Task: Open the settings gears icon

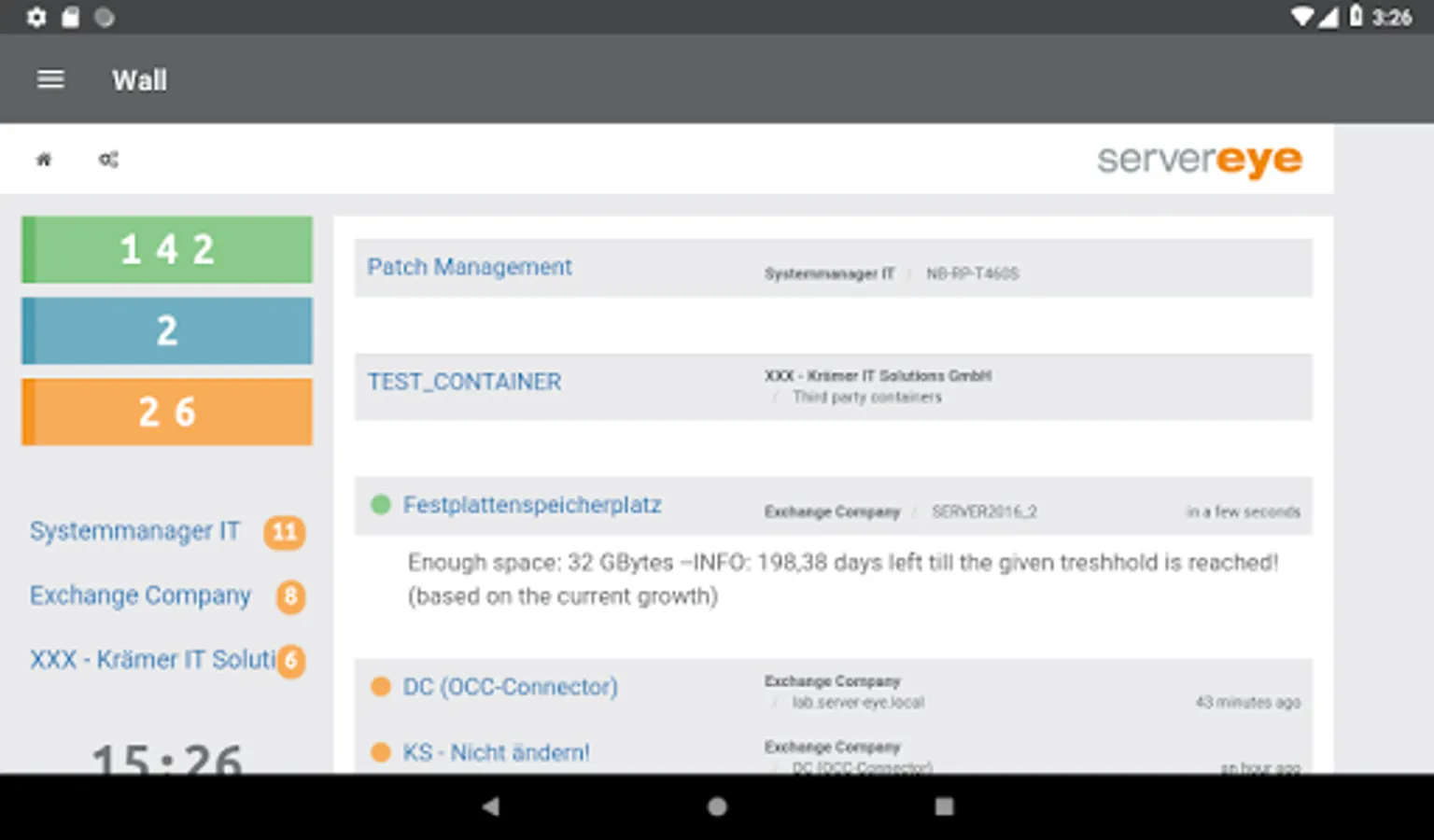Action: point(108,160)
